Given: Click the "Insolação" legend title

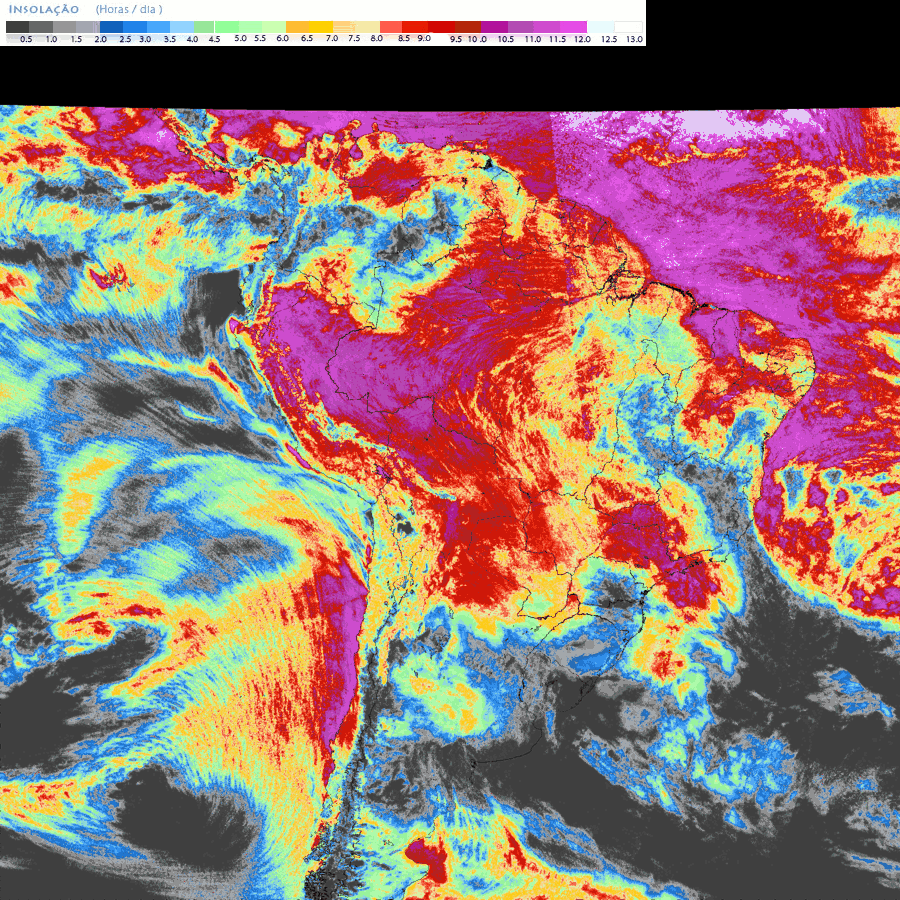Looking at the screenshot, I should [x=44, y=9].
